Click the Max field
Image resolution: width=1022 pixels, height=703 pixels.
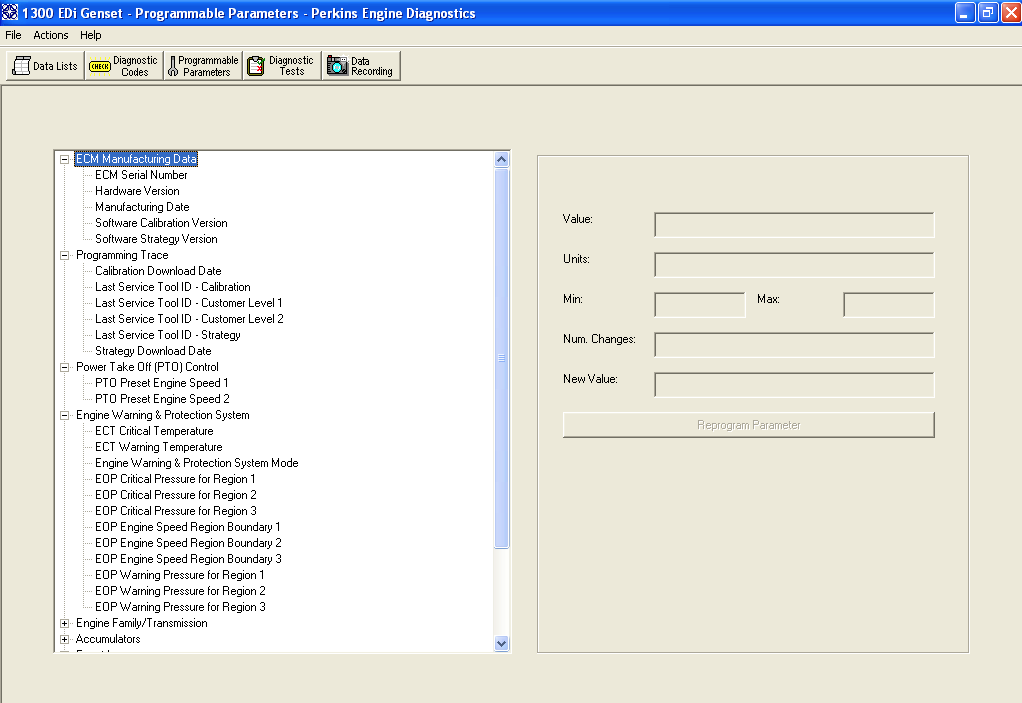pyautogui.click(x=888, y=305)
